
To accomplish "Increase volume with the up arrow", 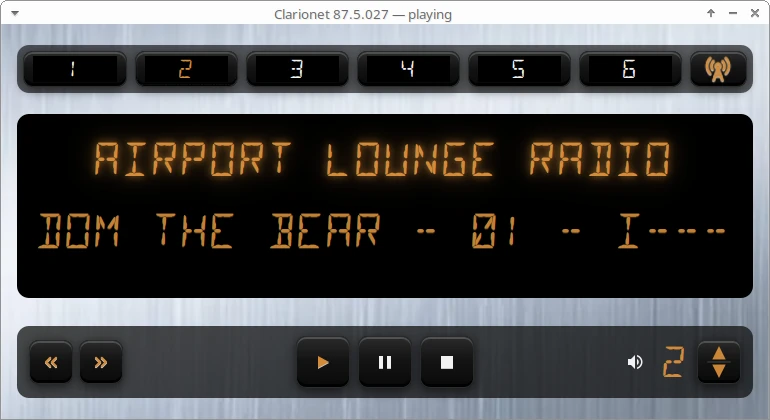I will click(x=719, y=353).
